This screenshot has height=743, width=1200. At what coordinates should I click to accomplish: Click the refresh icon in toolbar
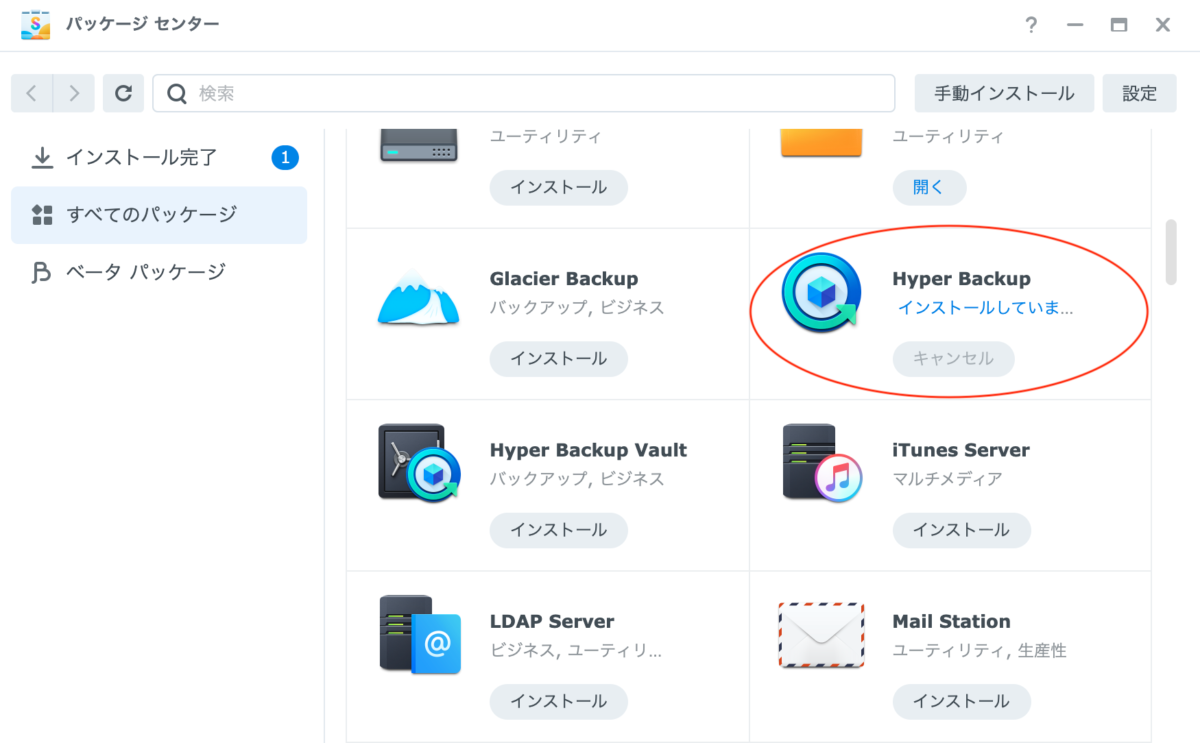[123, 93]
